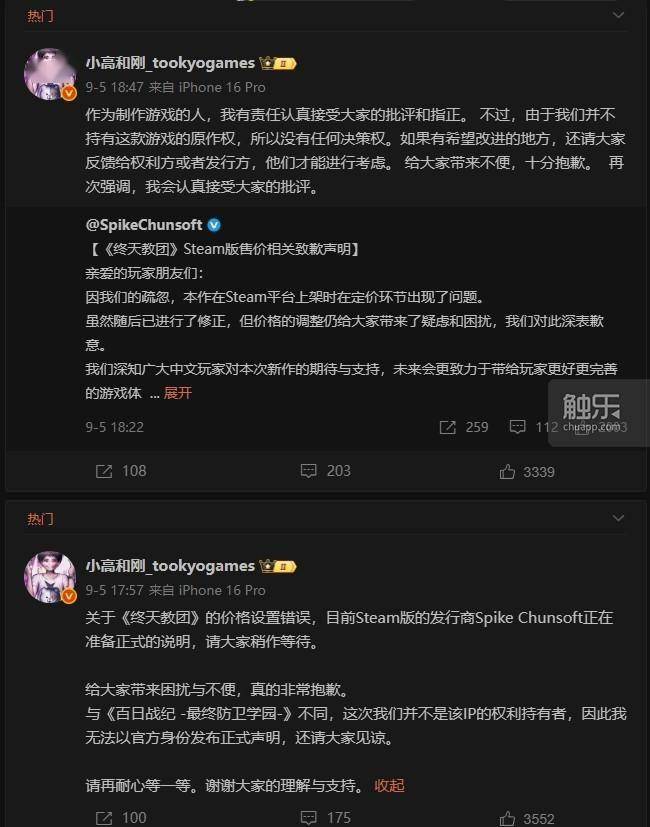Screen dimensions: 650x827
Task: Click the crown membership badge on first post
Action: 278,64
